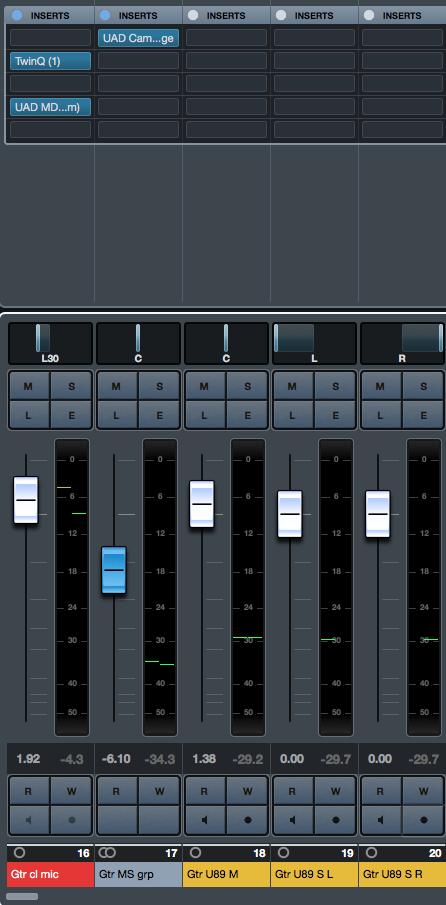This screenshot has width=446, height=905.
Task: Enable Listen on Gtr MS grp channel
Action: [117, 415]
